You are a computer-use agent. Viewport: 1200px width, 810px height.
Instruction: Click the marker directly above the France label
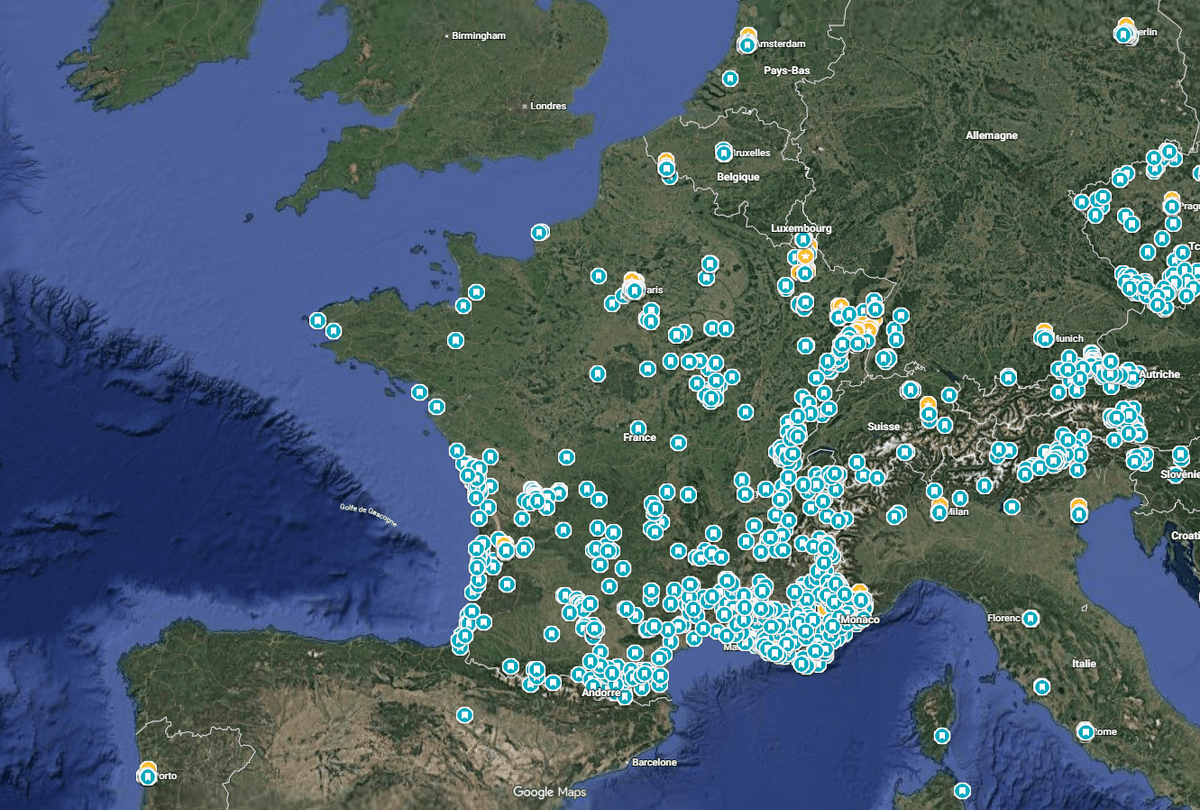[638, 429]
